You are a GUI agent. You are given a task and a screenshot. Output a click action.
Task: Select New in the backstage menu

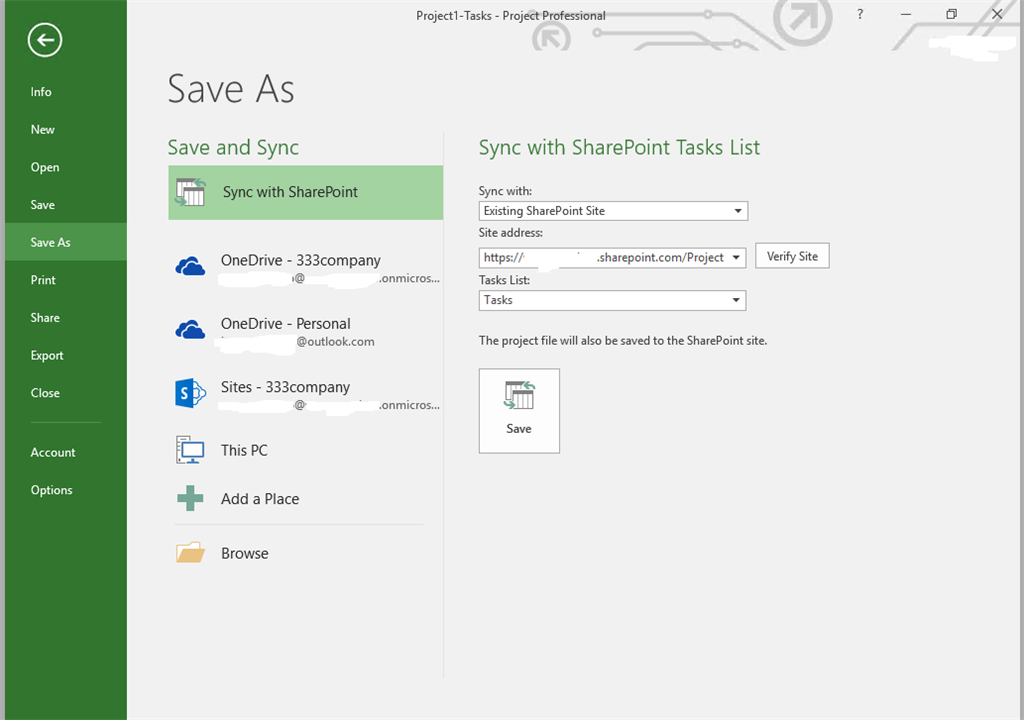coord(42,129)
